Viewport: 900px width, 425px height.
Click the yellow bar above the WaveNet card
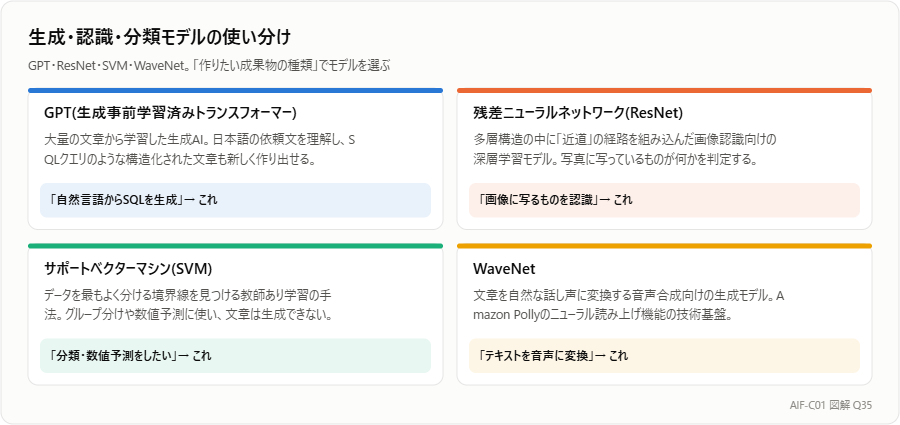(664, 246)
